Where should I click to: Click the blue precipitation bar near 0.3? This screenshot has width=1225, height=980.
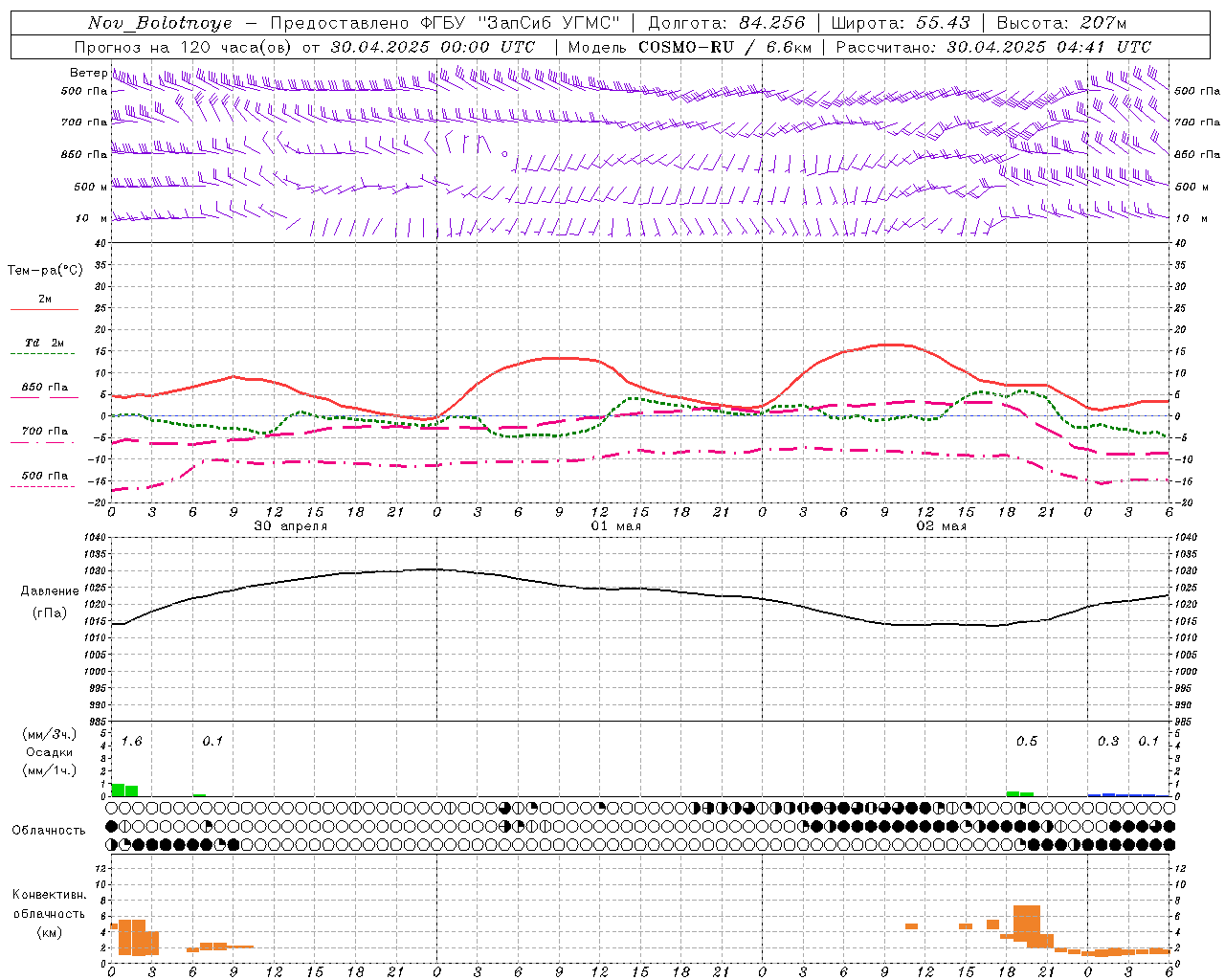1108,794
